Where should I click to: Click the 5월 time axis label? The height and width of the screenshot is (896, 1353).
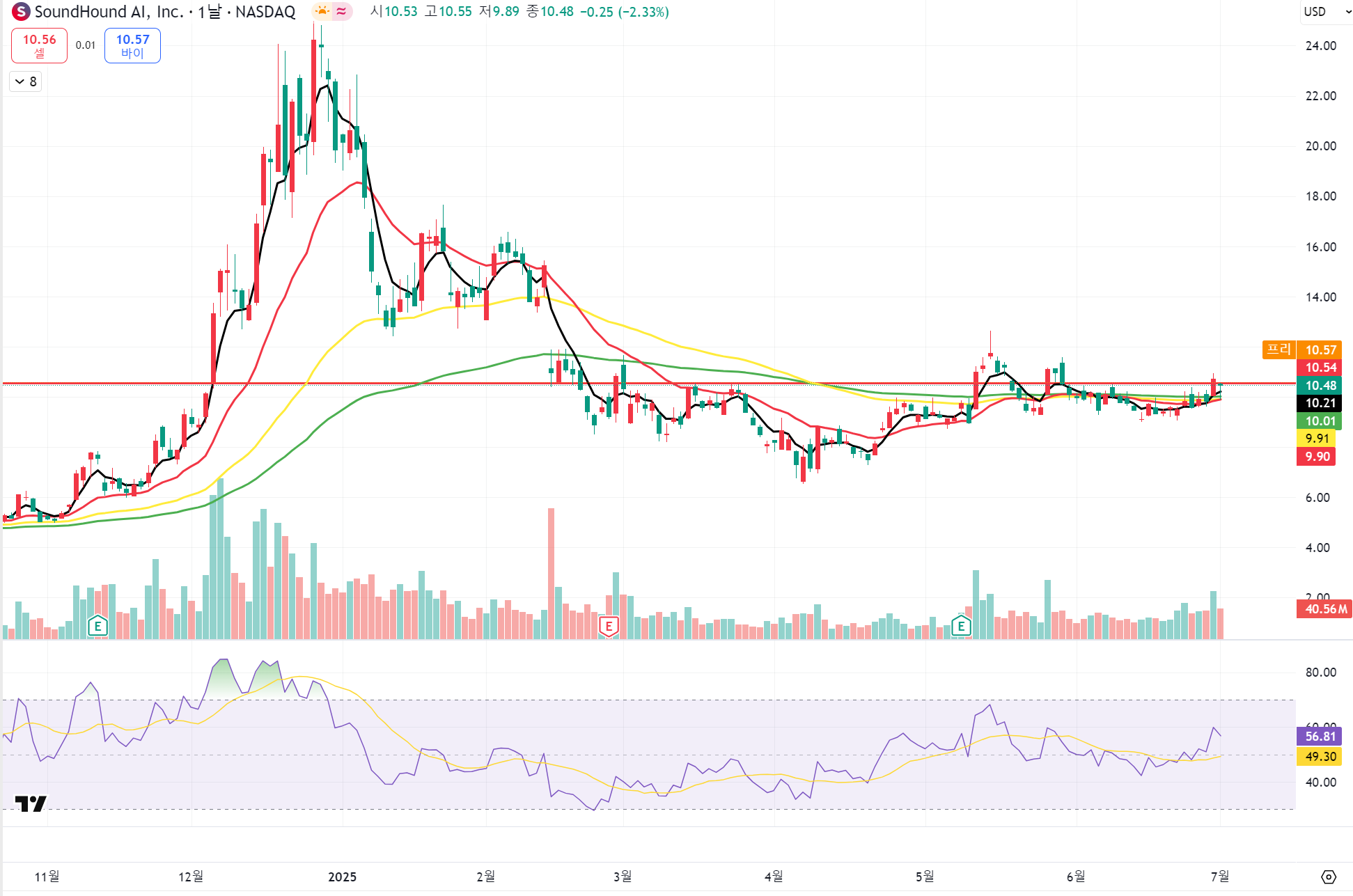pyautogui.click(x=925, y=877)
